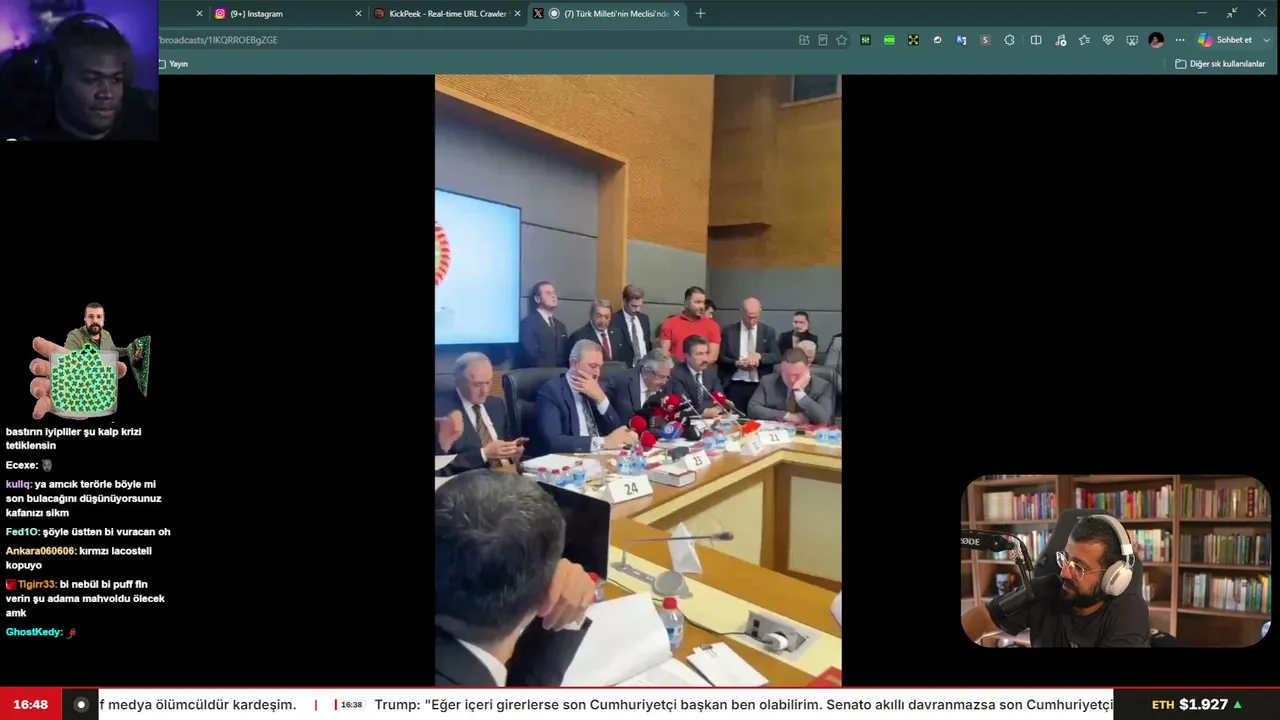Close the Türk Milleti'nin Meclisi'nde tab
Screen dimensions: 1280x720
677,14
